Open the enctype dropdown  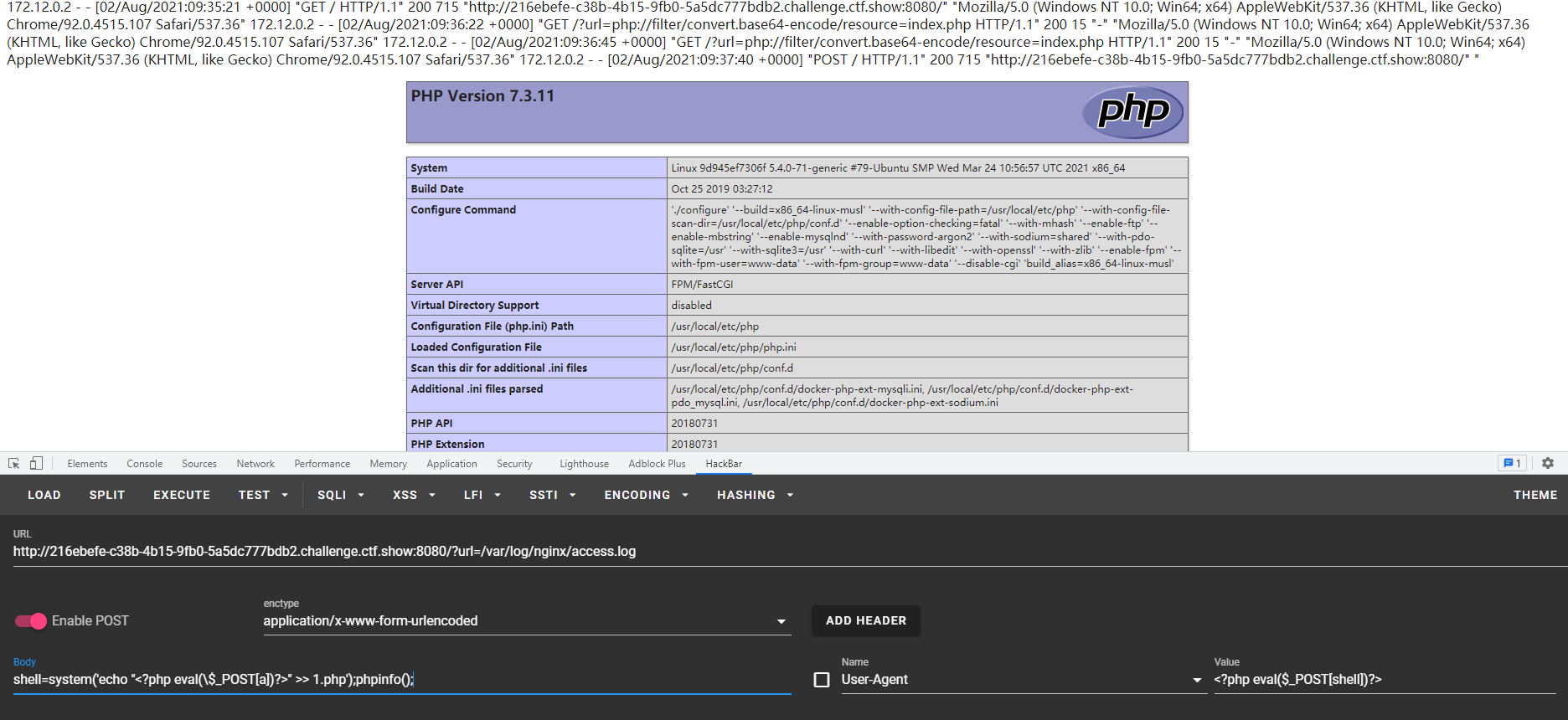point(527,621)
